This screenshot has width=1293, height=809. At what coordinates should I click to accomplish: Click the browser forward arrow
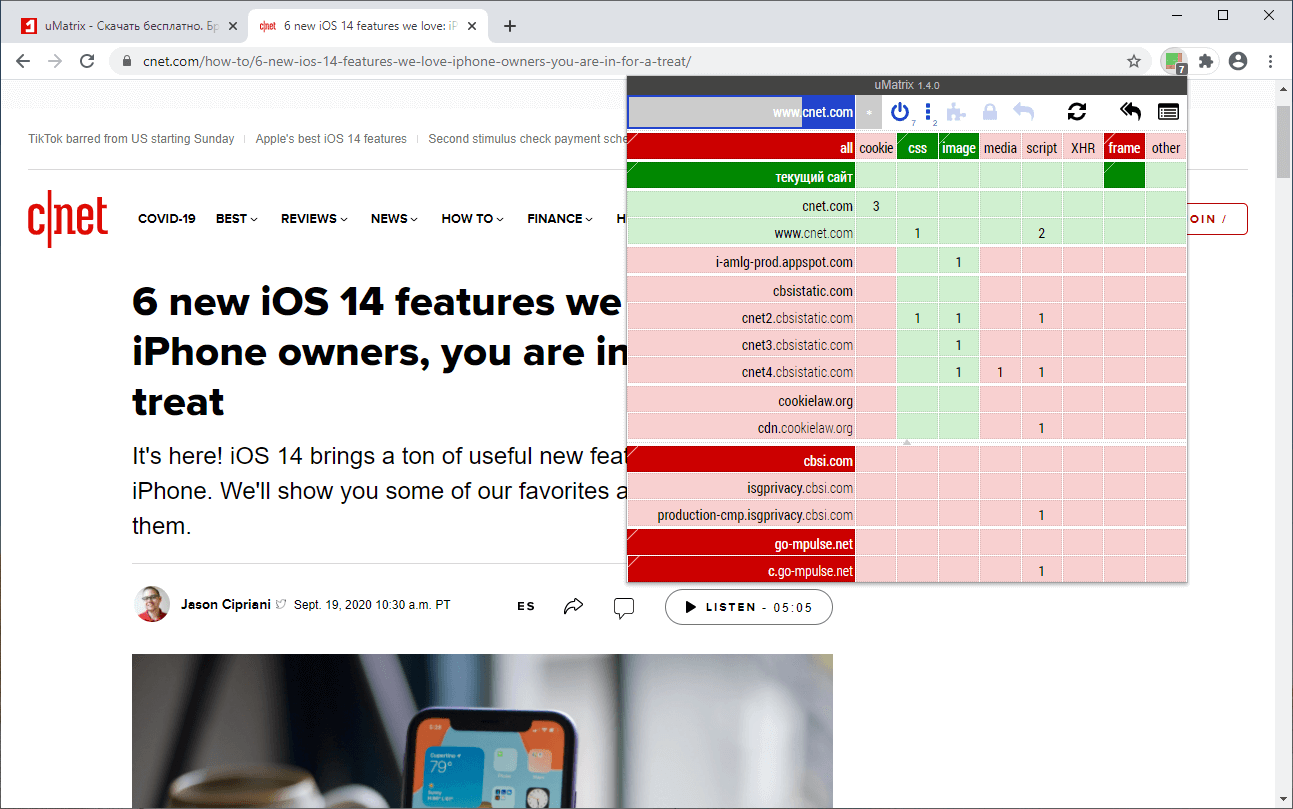tap(55, 61)
